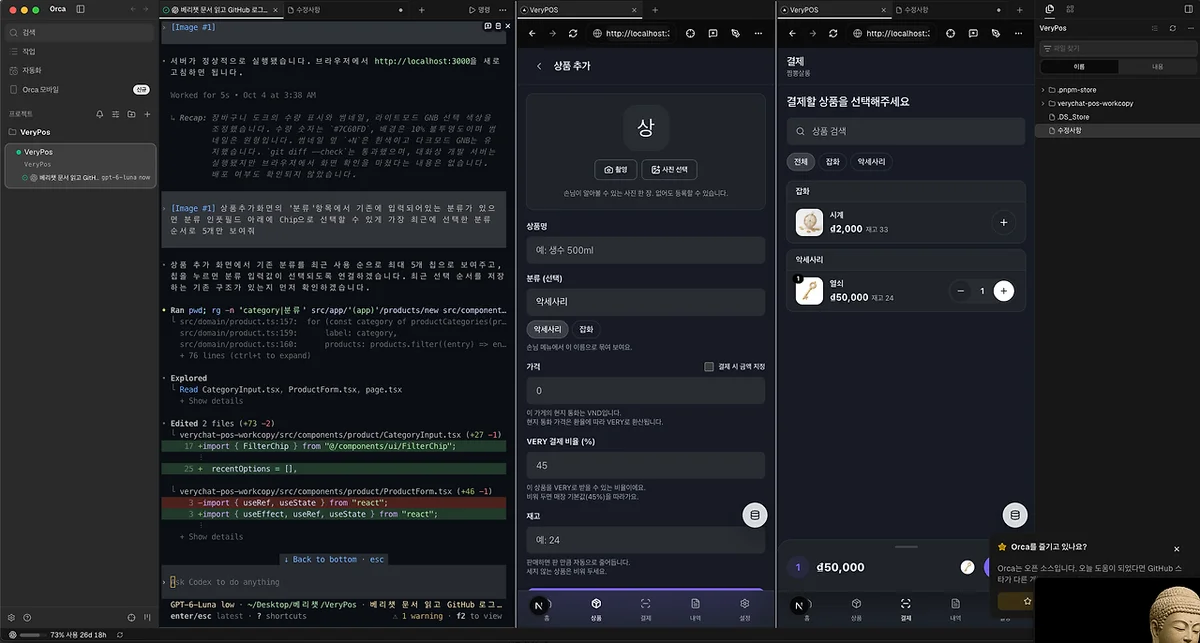Open 결제 in middle pane bottom navigation
This screenshot has height=643, width=1200.
click(x=646, y=608)
